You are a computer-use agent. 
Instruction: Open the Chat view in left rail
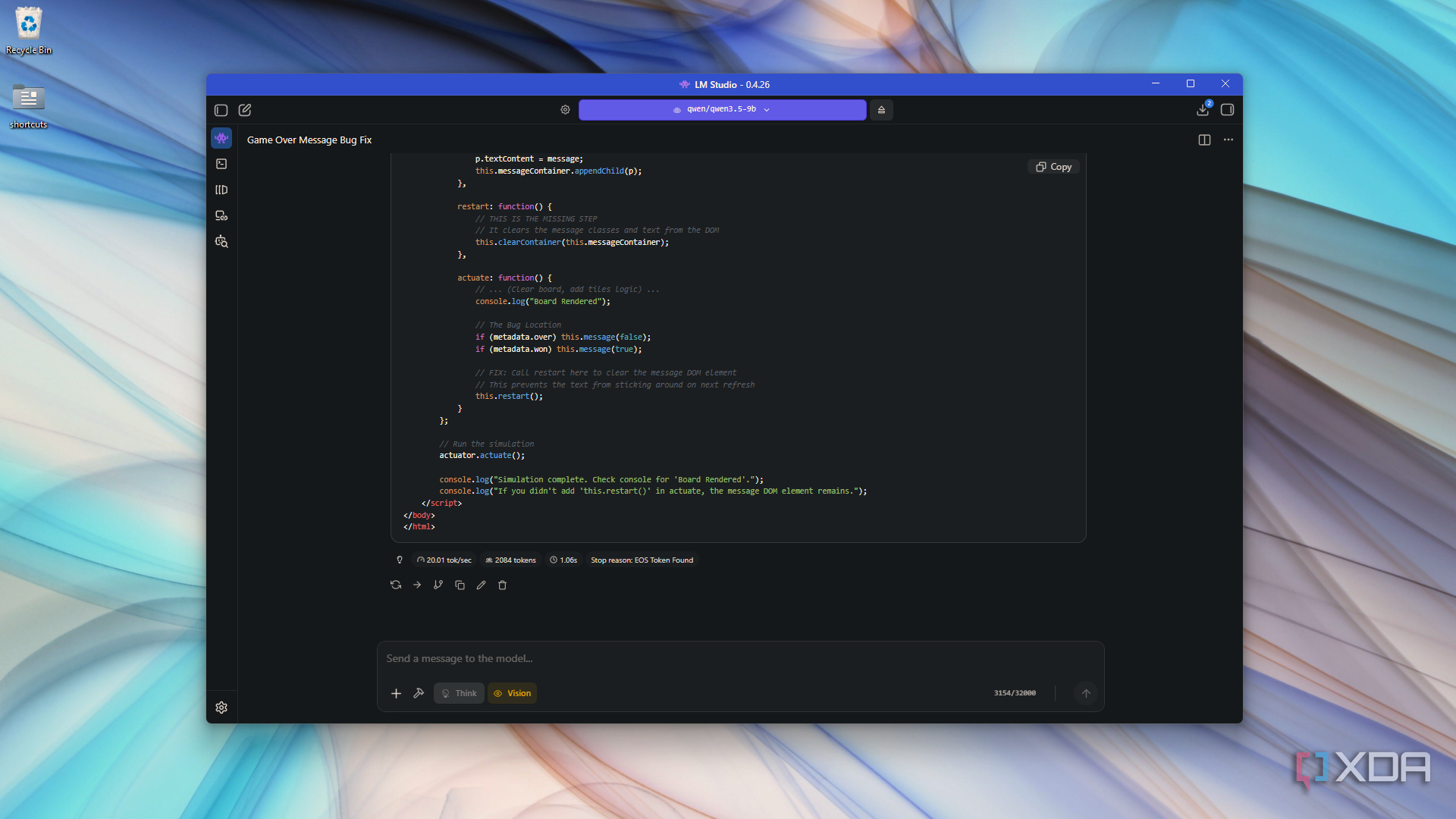click(x=221, y=138)
